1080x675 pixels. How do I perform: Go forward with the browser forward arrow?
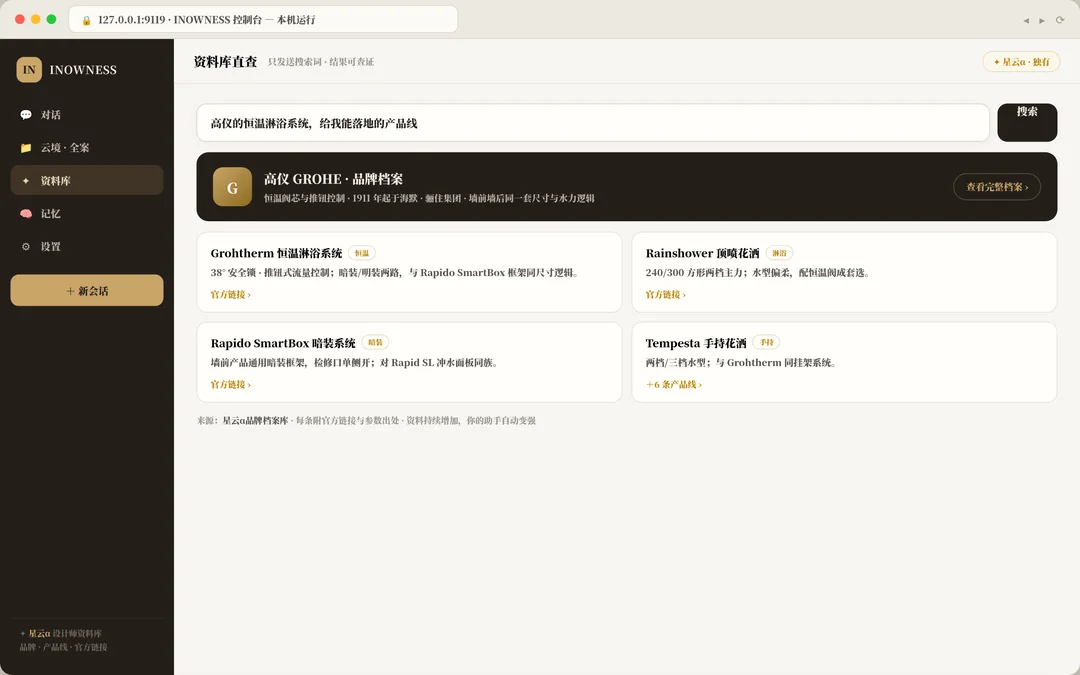(x=1041, y=21)
